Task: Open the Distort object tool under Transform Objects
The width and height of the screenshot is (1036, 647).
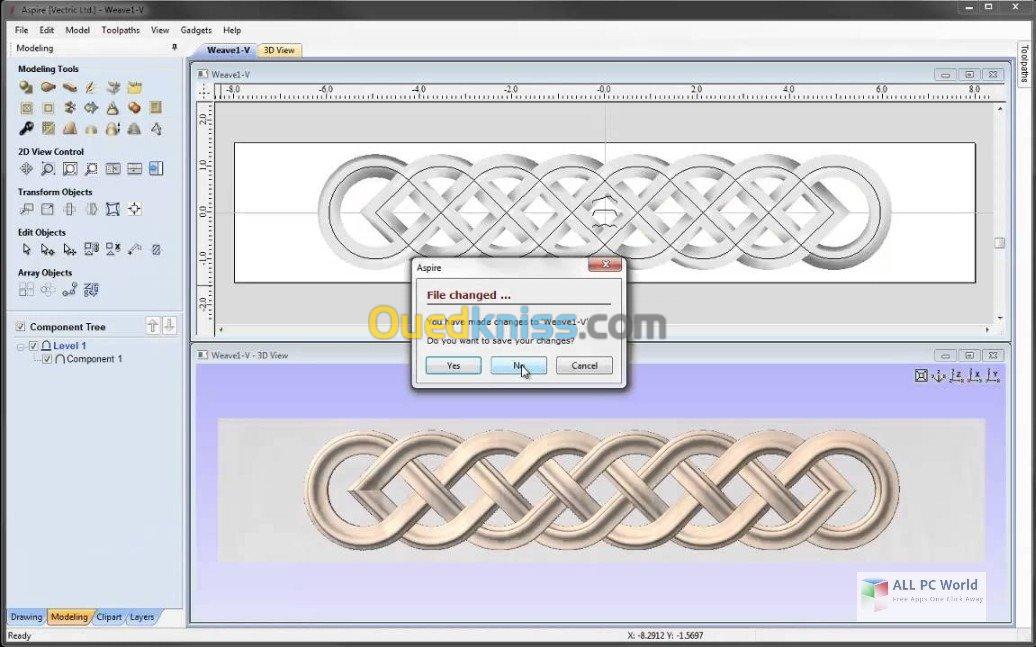Action: coord(113,209)
